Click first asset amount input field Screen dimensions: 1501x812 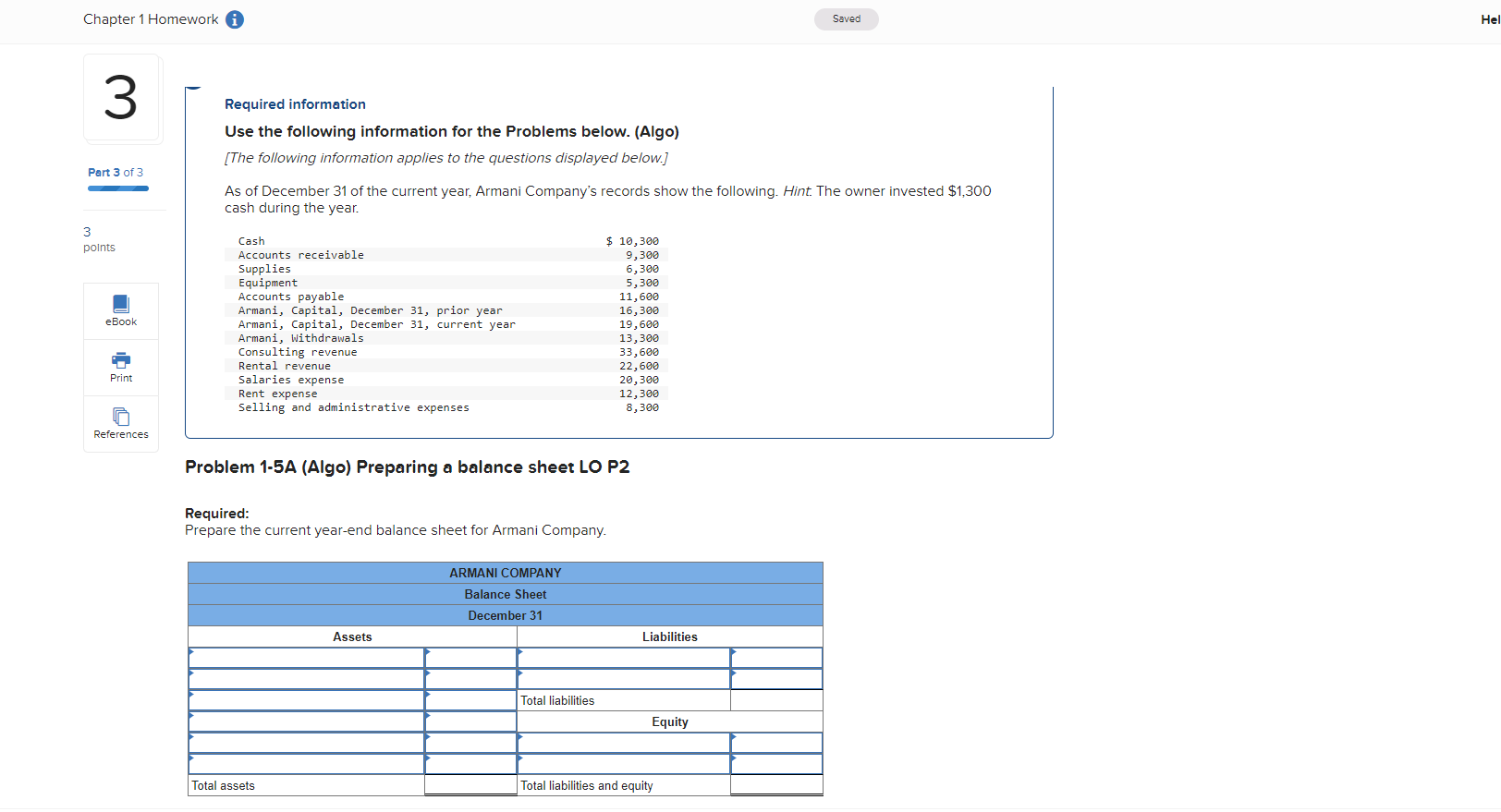pyautogui.click(x=470, y=658)
